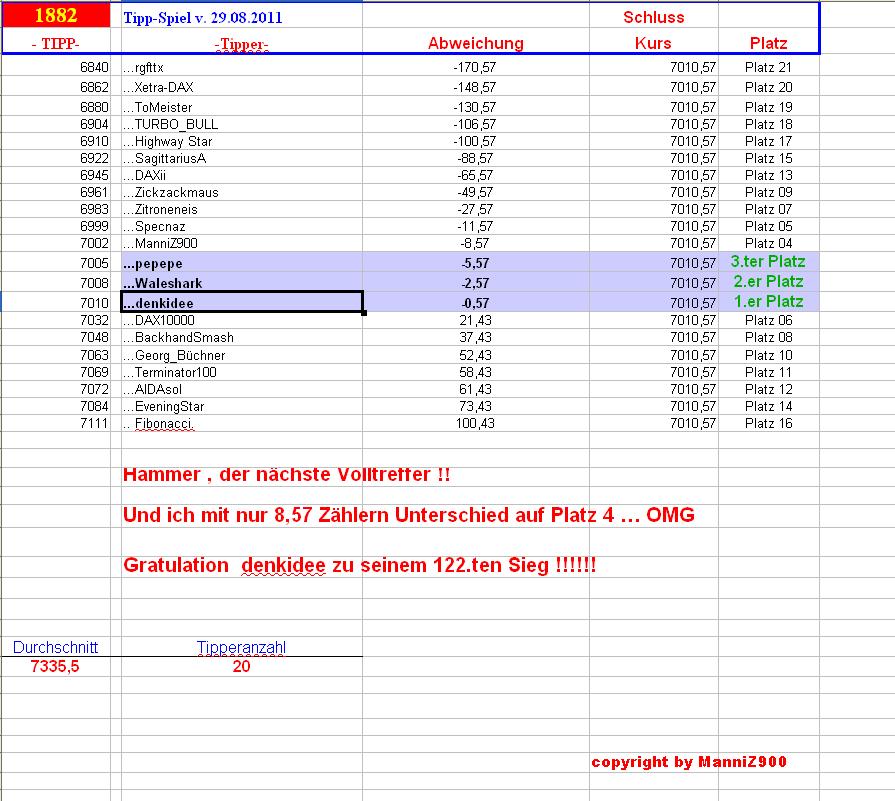Select the red 'Platz' header cell

(768, 43)
